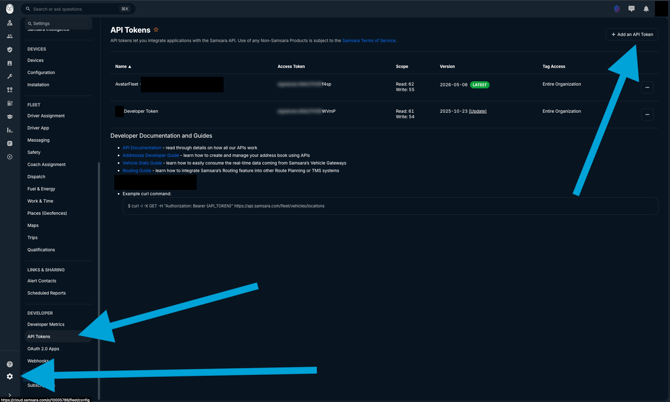
Task: Click the AvatarFleet token name
Action: 126,84
